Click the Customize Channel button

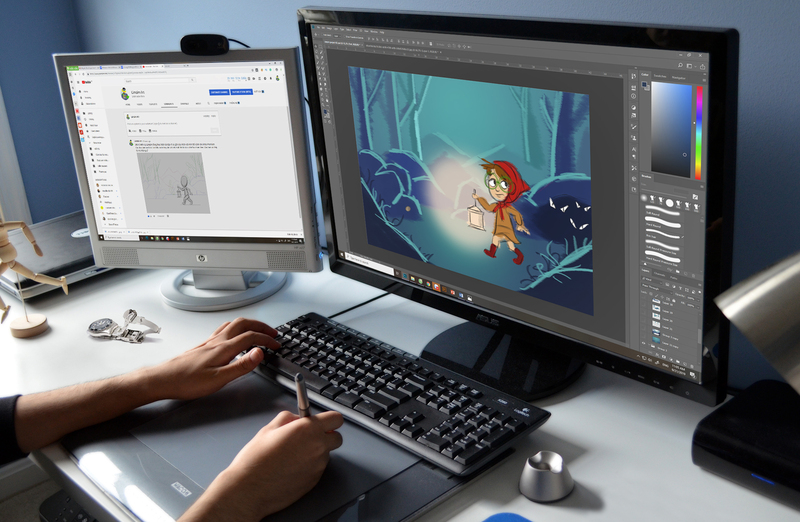(220, 92)
